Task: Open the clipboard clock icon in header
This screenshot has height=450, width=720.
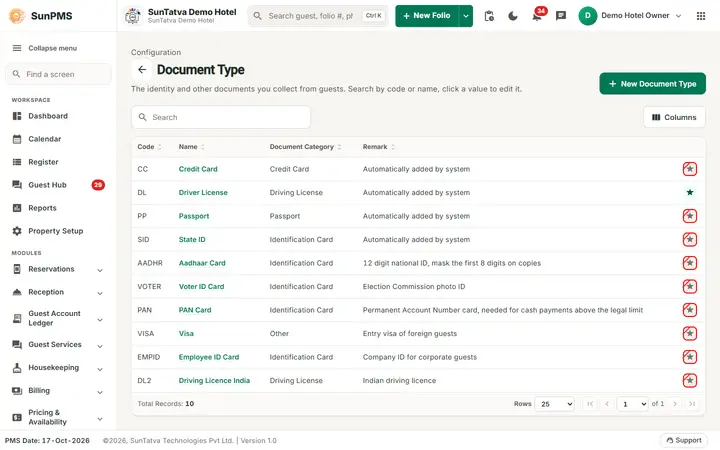Action: click(x=489, y=16)
